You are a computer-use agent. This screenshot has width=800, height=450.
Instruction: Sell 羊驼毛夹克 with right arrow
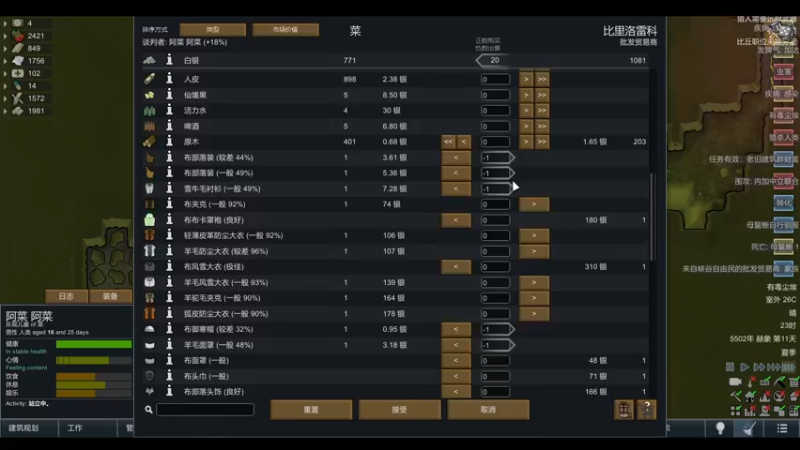tap(534, 298)
